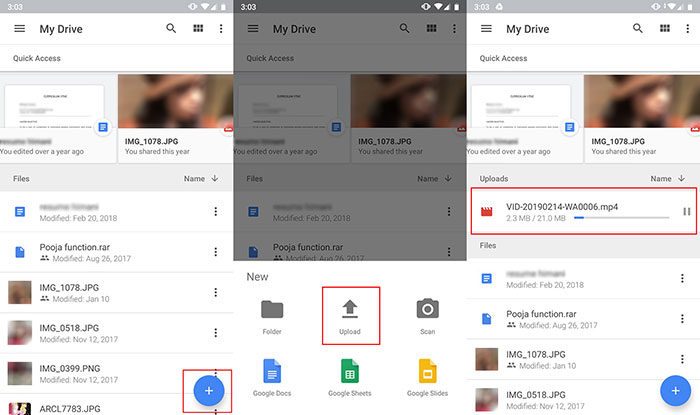
Task: Open options for IMG_1078.JPG row in the first screenshot
Action: tap(216, 292)
